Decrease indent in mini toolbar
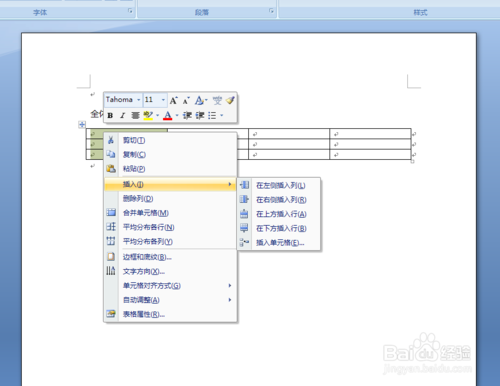Screen dimensions: 500x386 [187, 115]
